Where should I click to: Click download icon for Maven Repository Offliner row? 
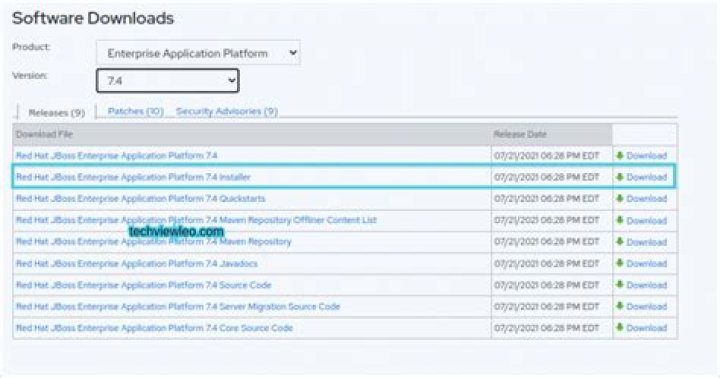(619, 220)
